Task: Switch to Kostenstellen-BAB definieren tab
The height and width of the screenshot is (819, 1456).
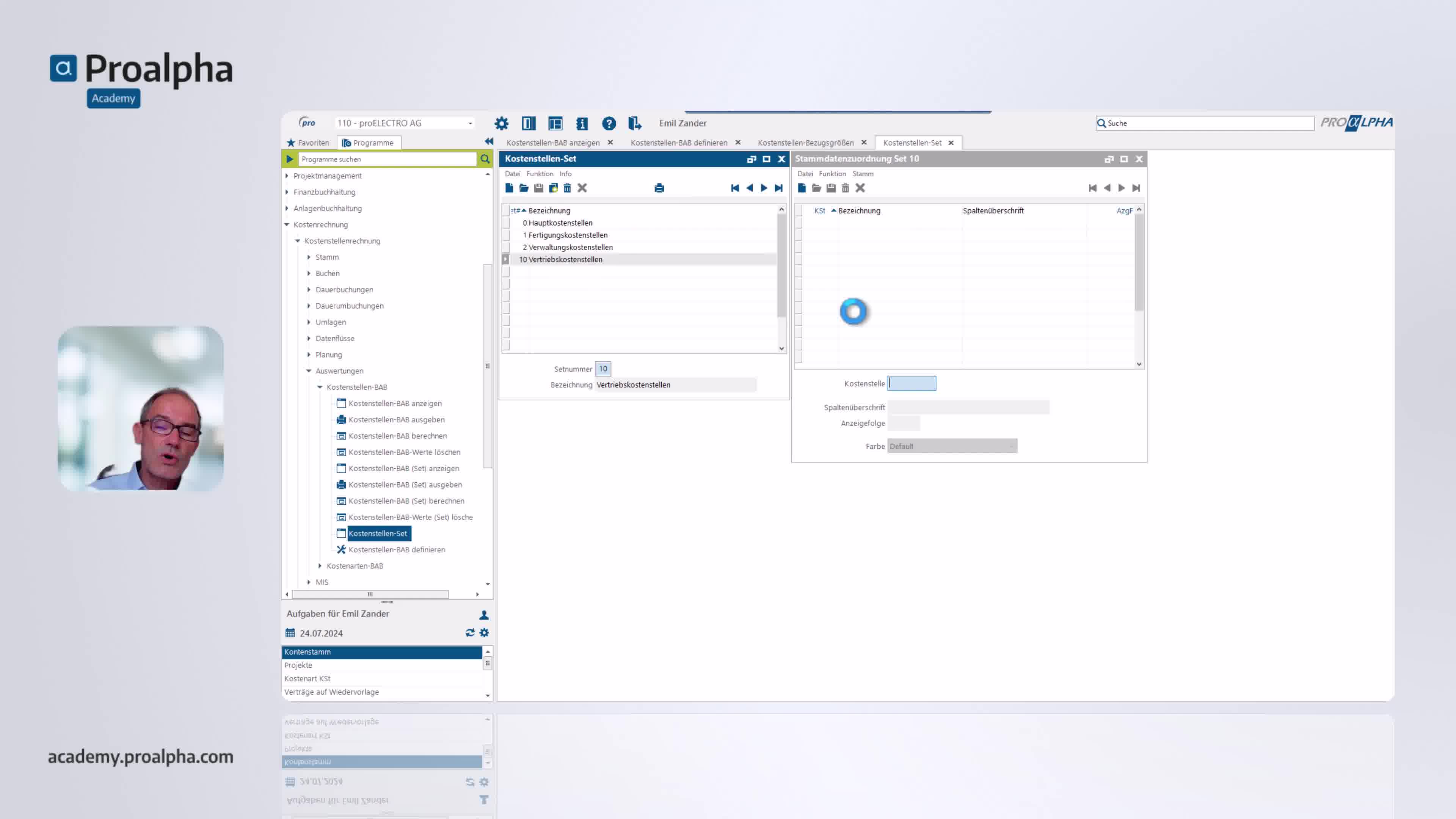Action: [x=679, y=143]
